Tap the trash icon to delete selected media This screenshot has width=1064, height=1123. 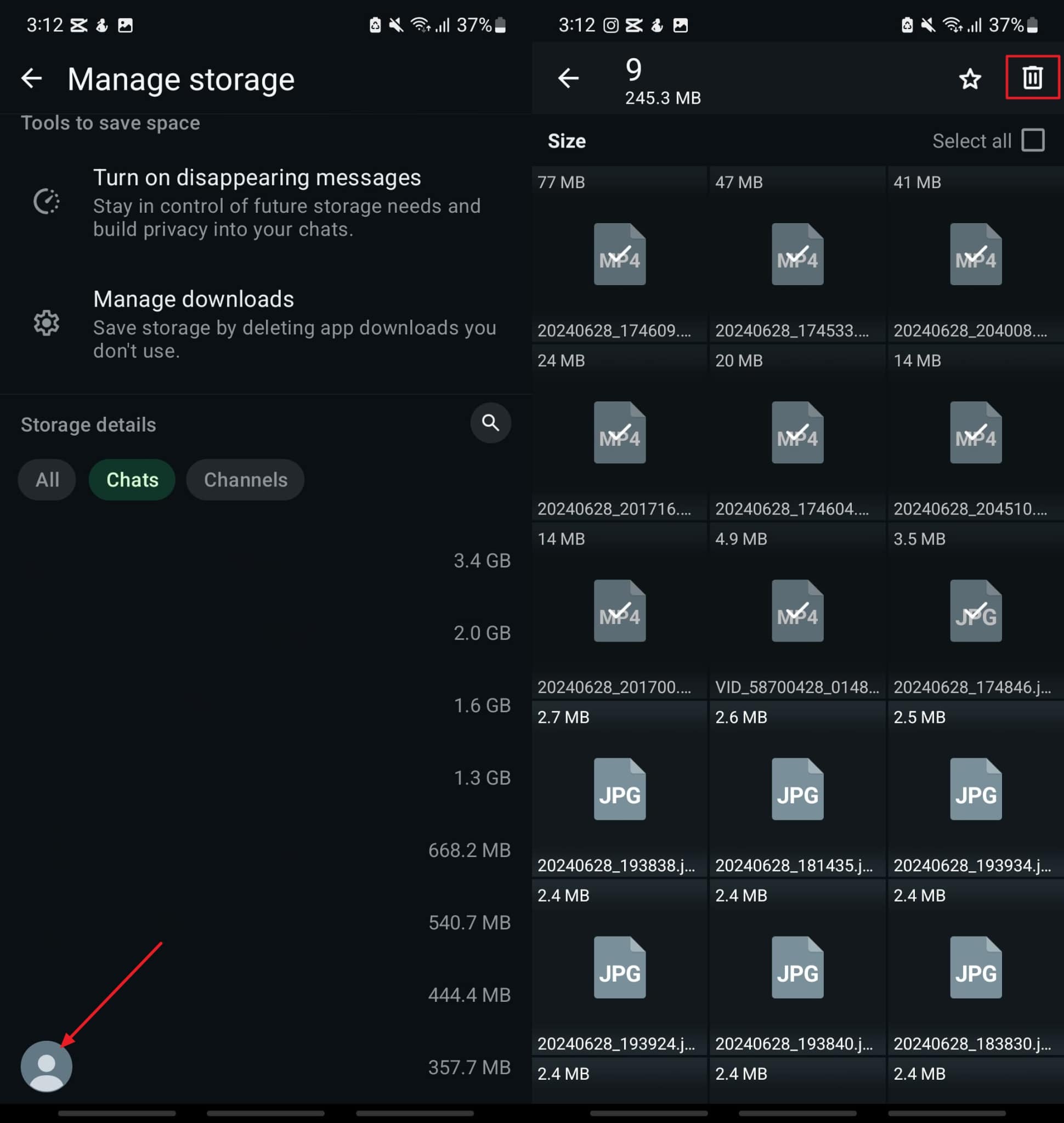pos(1031,79)
